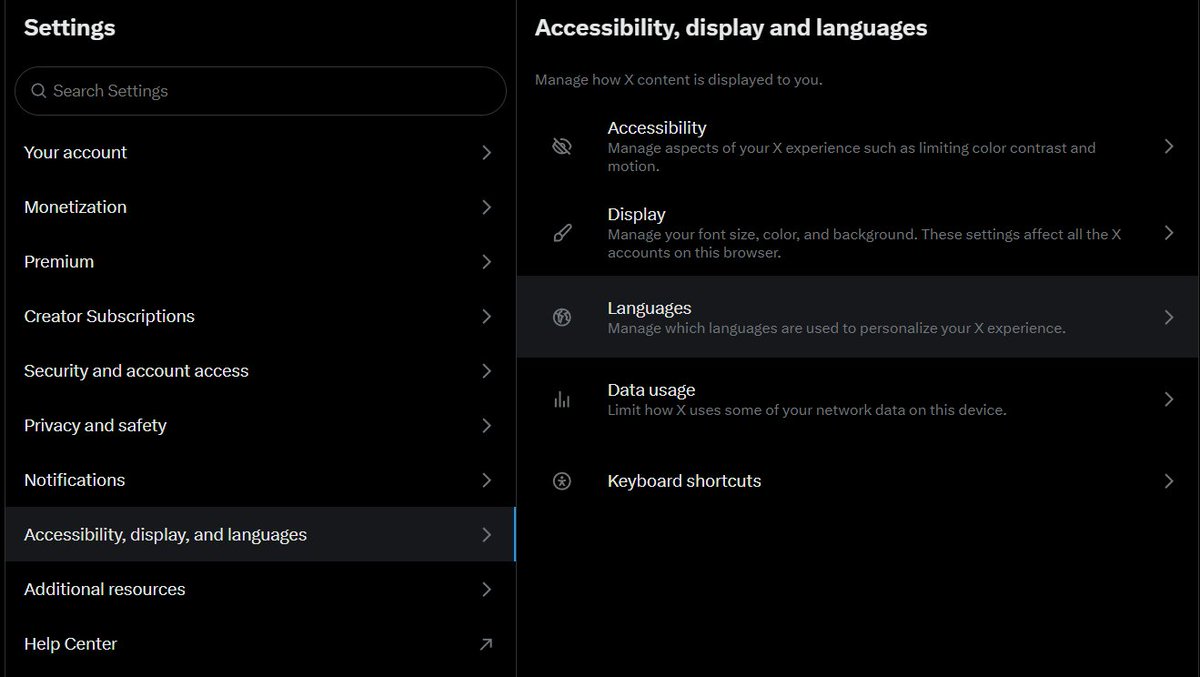Click 'Accessibility, display and languages' page heading
1200x677 pixels.
(x=731, y=28)
